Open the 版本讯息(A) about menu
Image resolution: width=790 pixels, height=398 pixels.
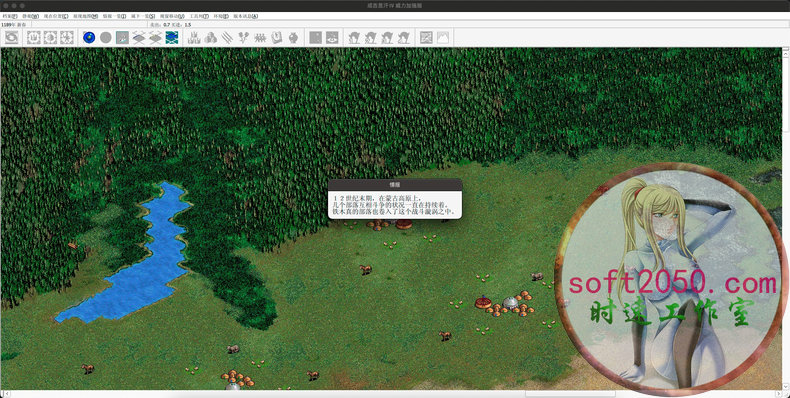pyautogui.click(x=246, y=16)
